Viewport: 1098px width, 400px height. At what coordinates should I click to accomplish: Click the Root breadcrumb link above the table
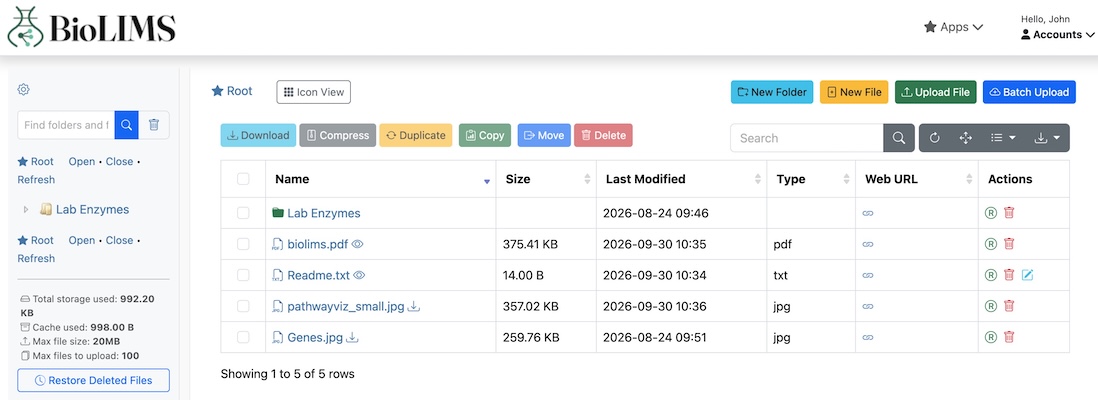232,91
